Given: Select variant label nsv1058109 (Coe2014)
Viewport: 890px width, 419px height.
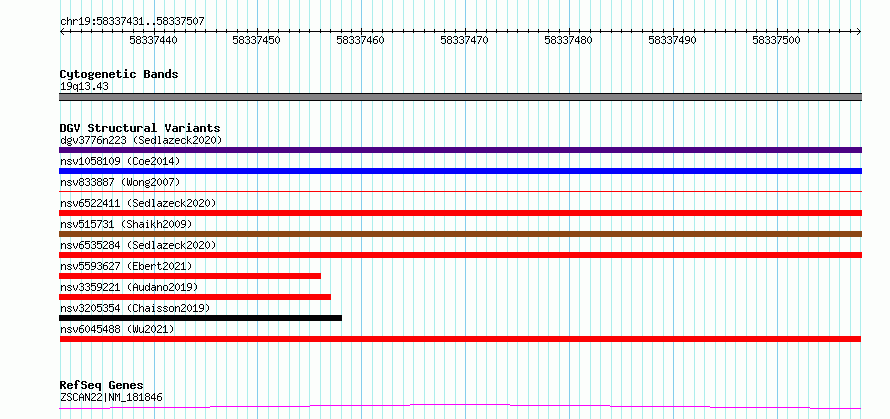Looking at the screenshot, I should [x=120, y=161].
